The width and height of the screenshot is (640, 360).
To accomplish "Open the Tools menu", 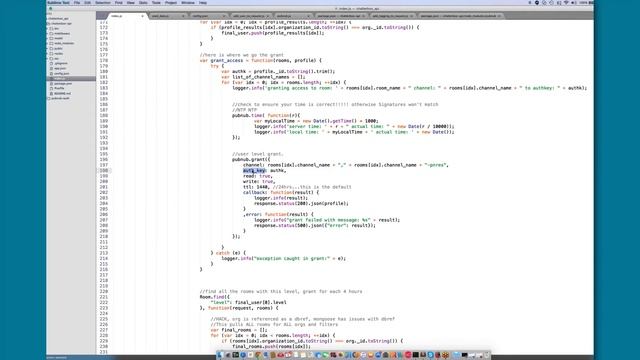I will coord(156,2).
